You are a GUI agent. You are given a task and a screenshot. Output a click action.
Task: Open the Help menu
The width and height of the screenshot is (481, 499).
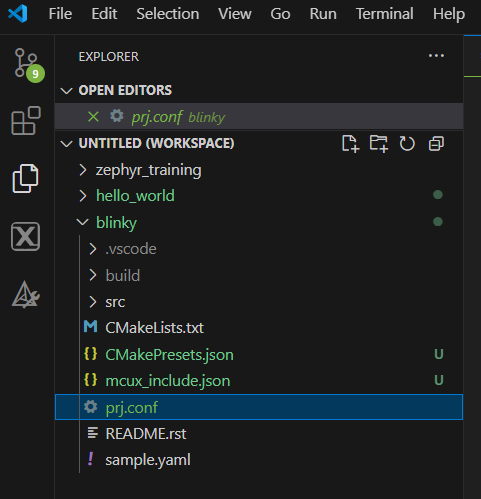(x=449, y=14)
